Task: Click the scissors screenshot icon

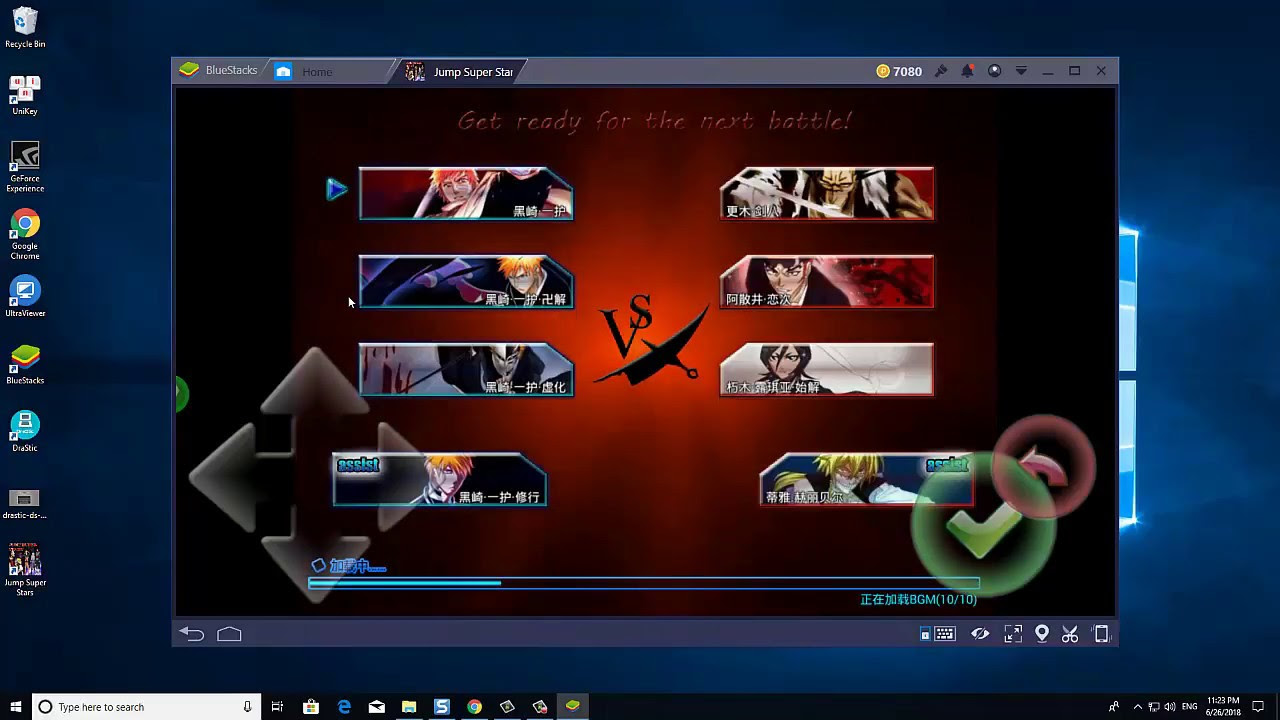Action: tap(1070, 634)
